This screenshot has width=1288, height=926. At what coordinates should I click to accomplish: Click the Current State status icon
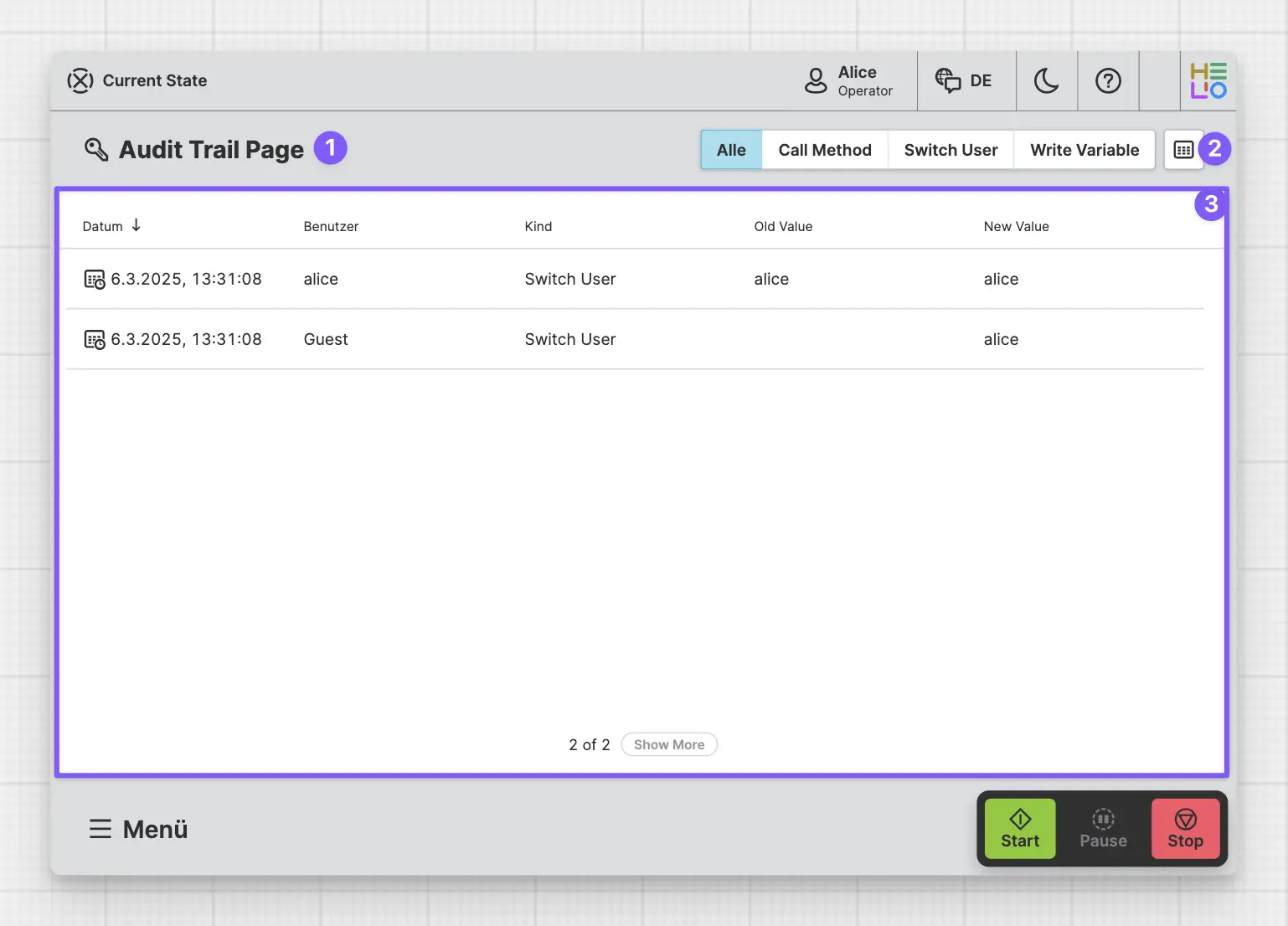pos(80,81)
